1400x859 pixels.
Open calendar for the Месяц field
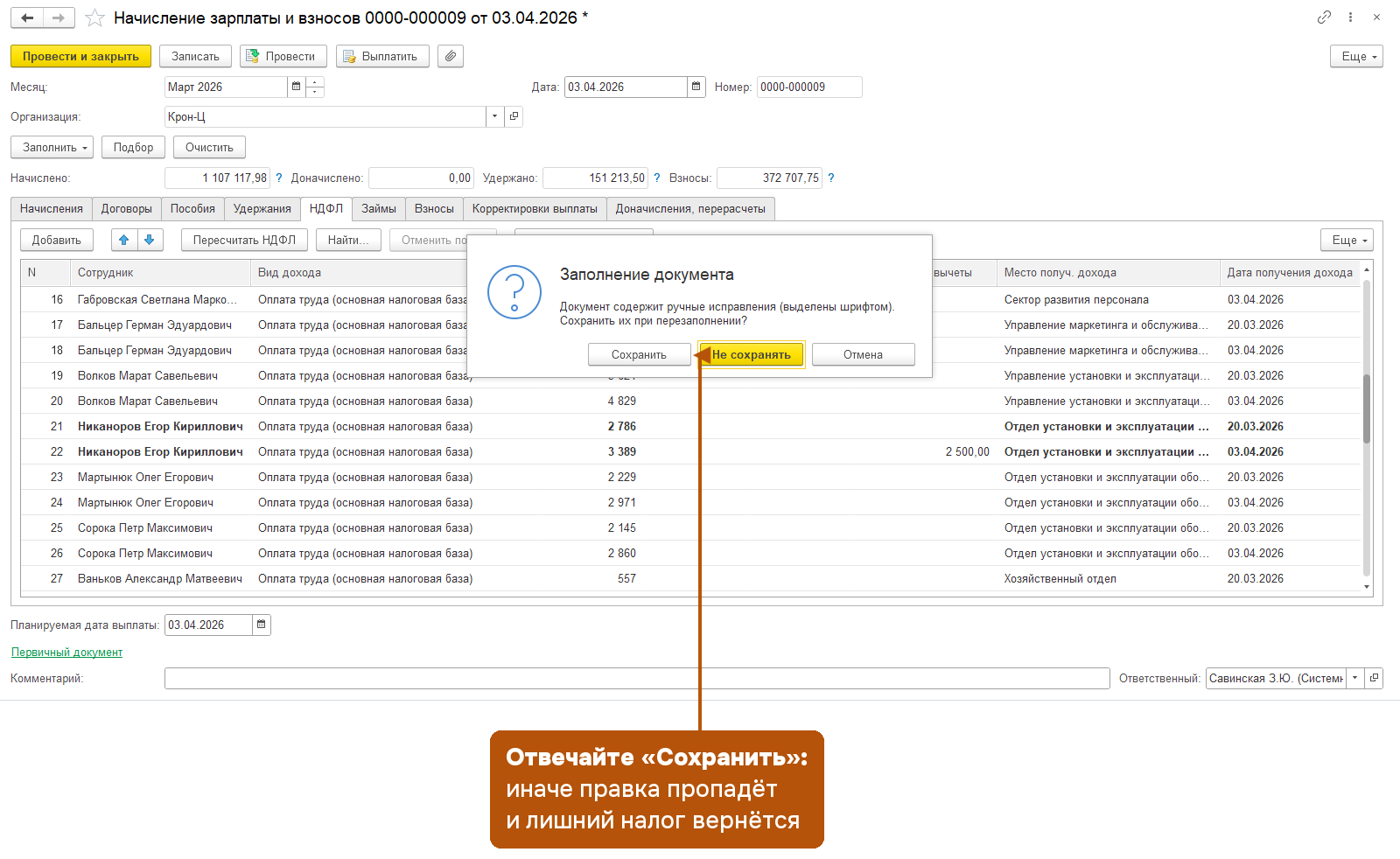[x=296, y=87]
